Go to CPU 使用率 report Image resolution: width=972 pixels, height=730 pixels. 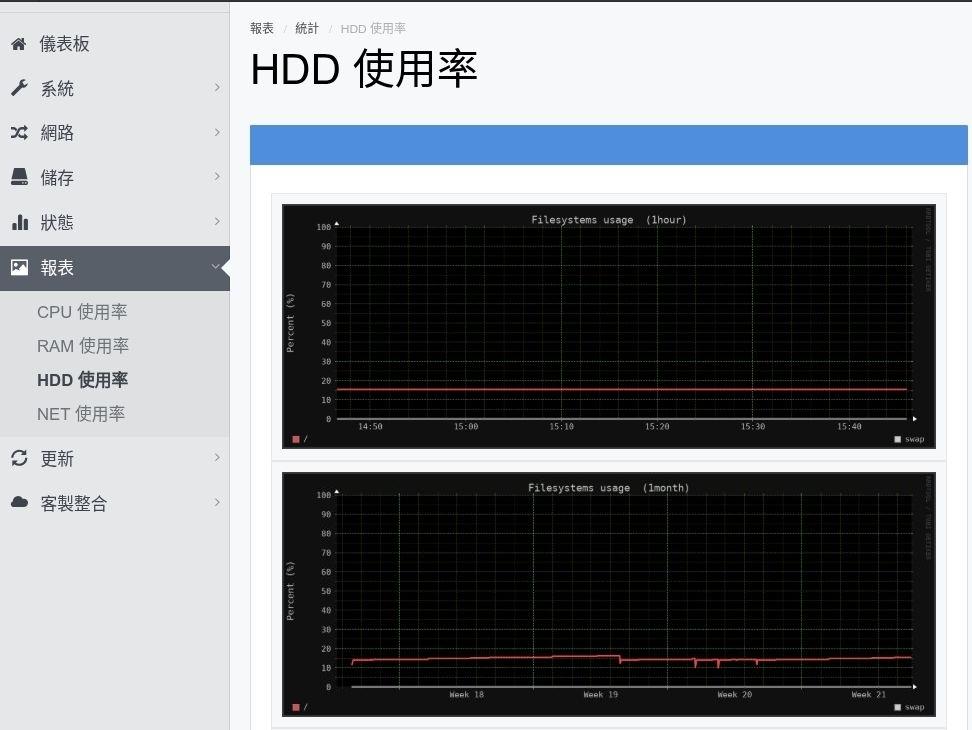pos(82,312)
